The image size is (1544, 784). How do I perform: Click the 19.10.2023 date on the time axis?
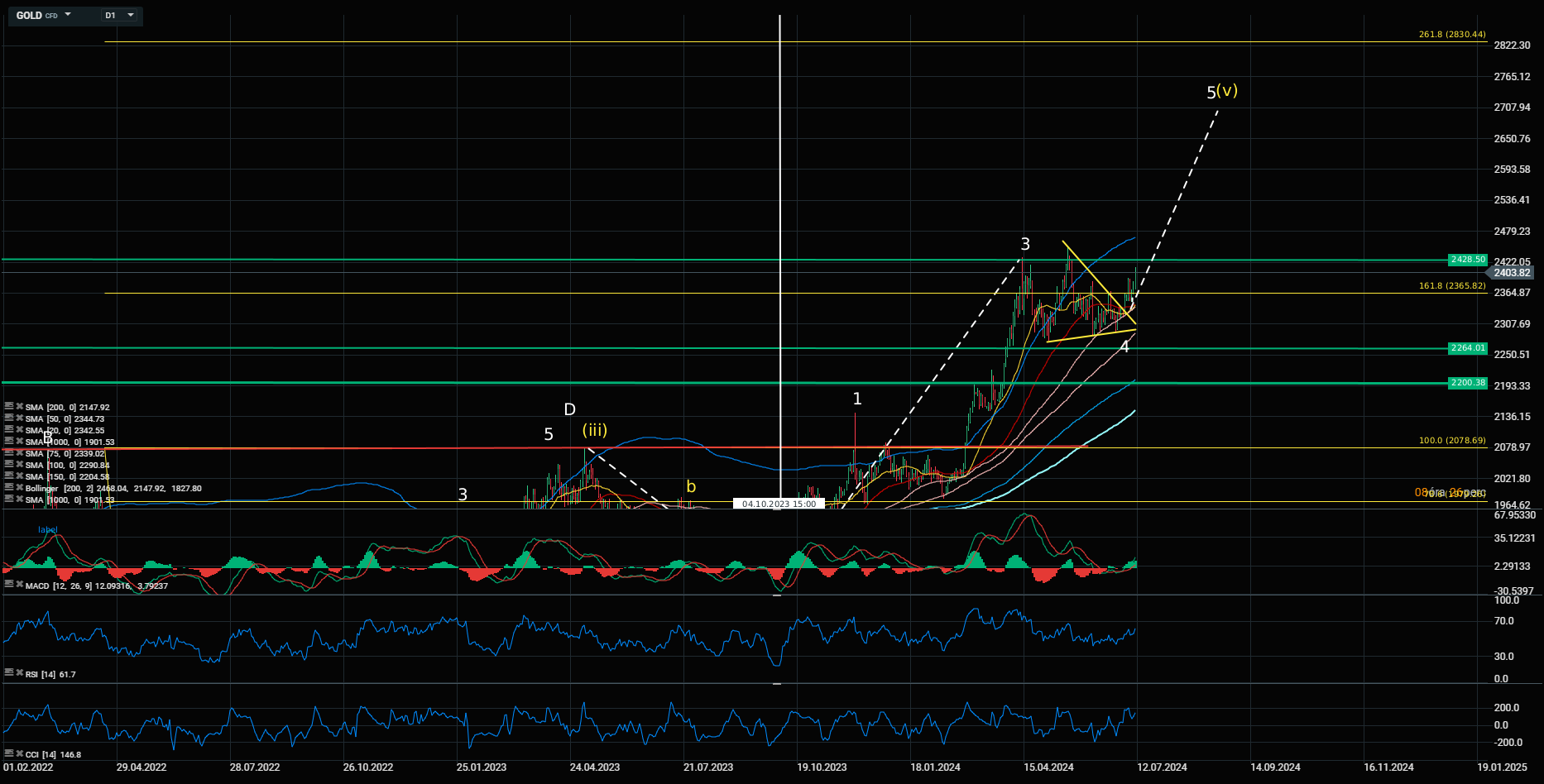[822, 767]
